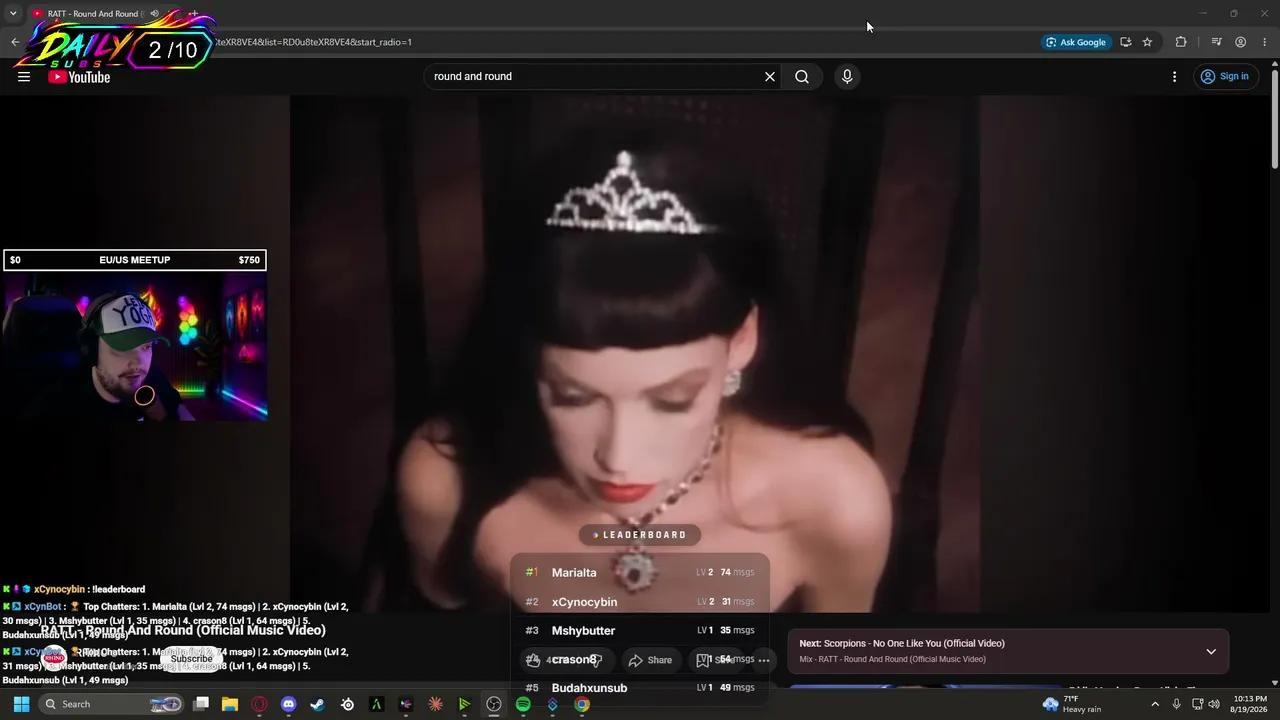1280x720 pixels.
Task: Click the Mshybutter leaderboard entry
Action: pyautogui.click(x=640, y=630)
